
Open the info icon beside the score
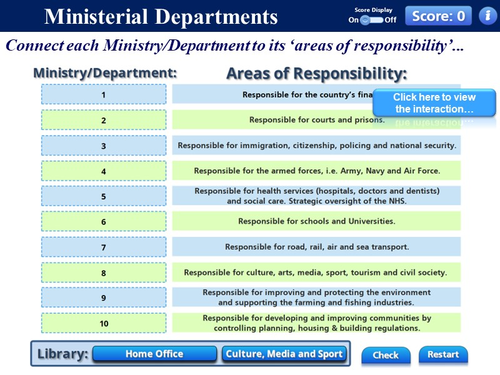click(488, 16)
